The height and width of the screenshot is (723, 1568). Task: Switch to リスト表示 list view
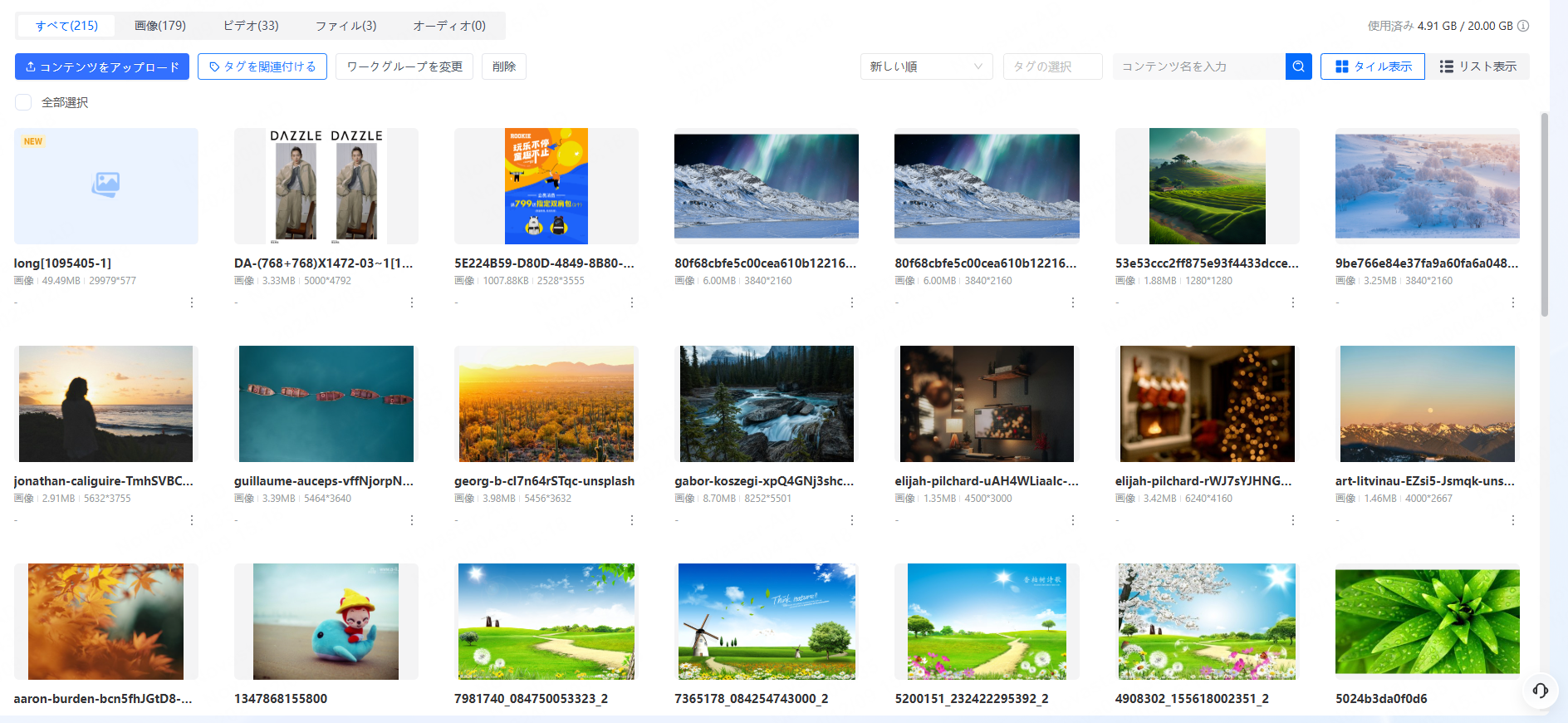(x=1477, y=66)
